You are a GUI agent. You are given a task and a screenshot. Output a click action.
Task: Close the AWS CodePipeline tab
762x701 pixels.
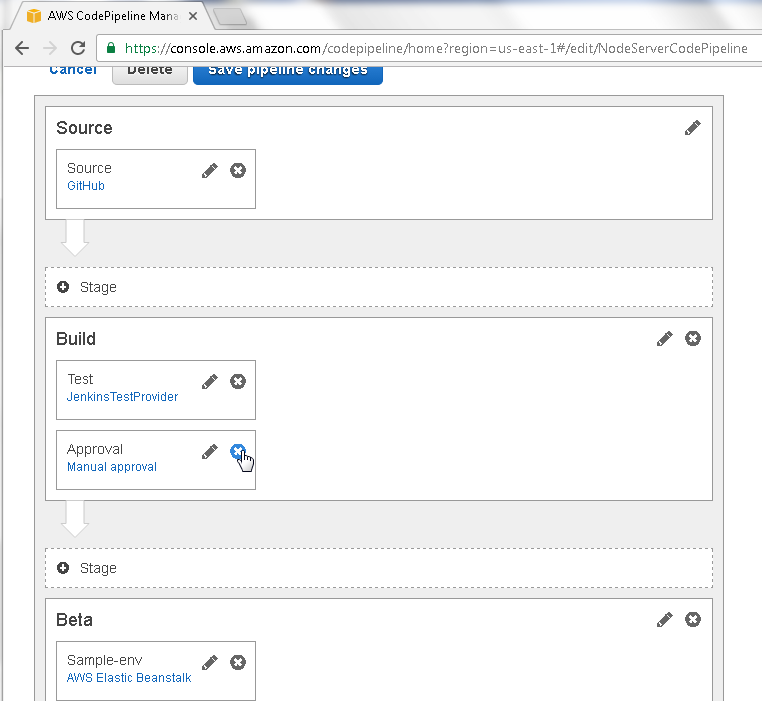pos(193,16)
